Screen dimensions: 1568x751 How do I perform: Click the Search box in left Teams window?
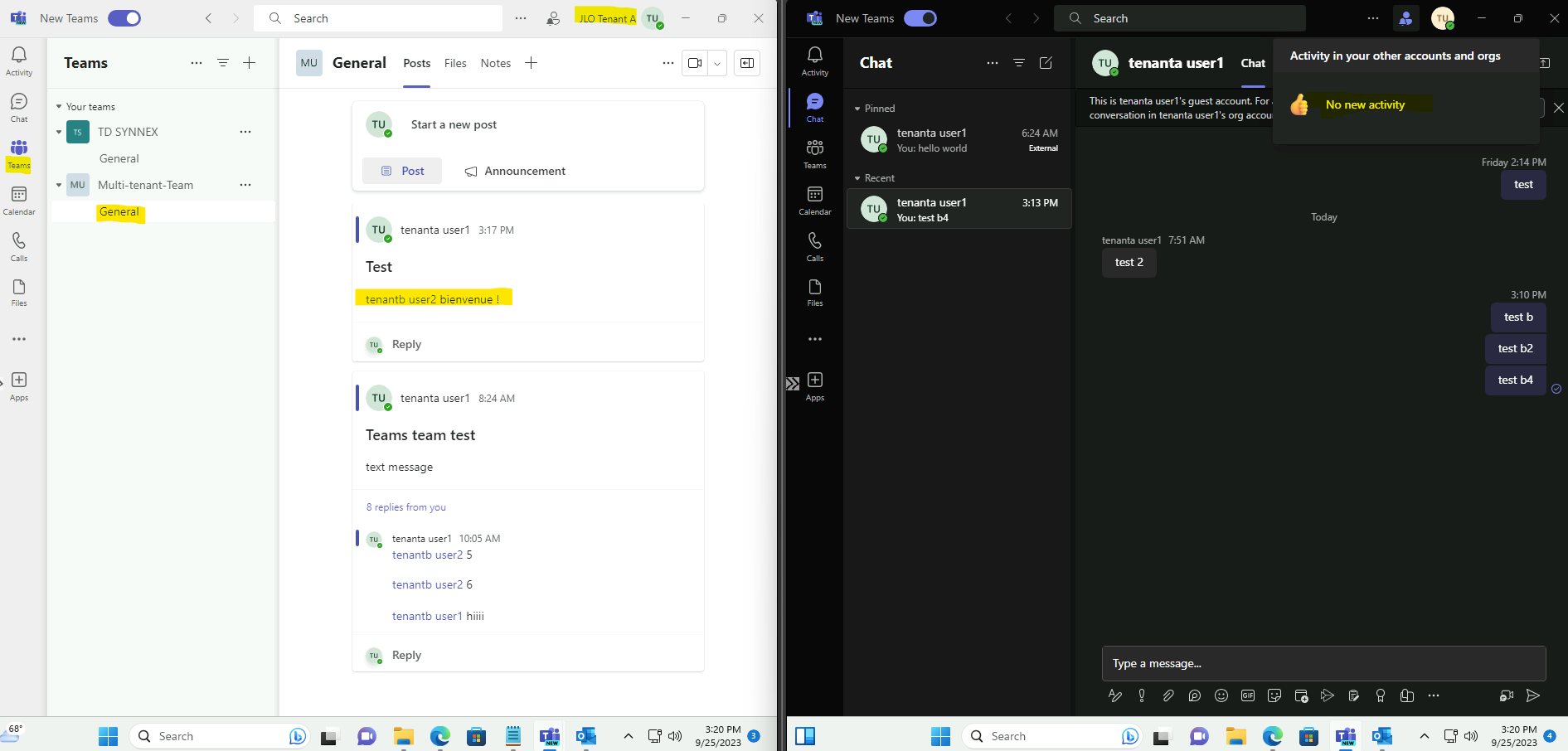pyautogui.click(x=378, y=18)
